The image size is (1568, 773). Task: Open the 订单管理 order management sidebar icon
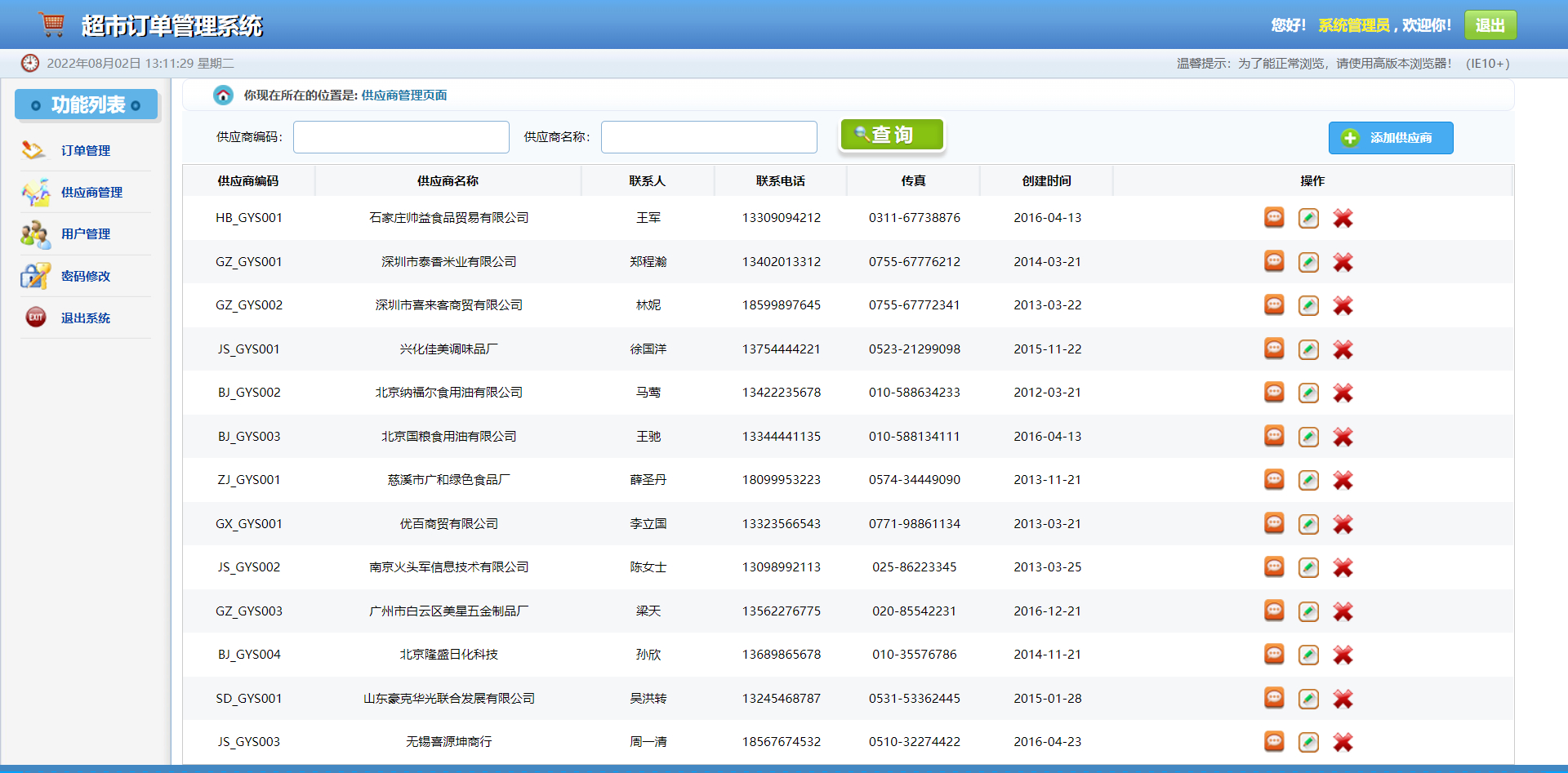(x=33, y=149)
